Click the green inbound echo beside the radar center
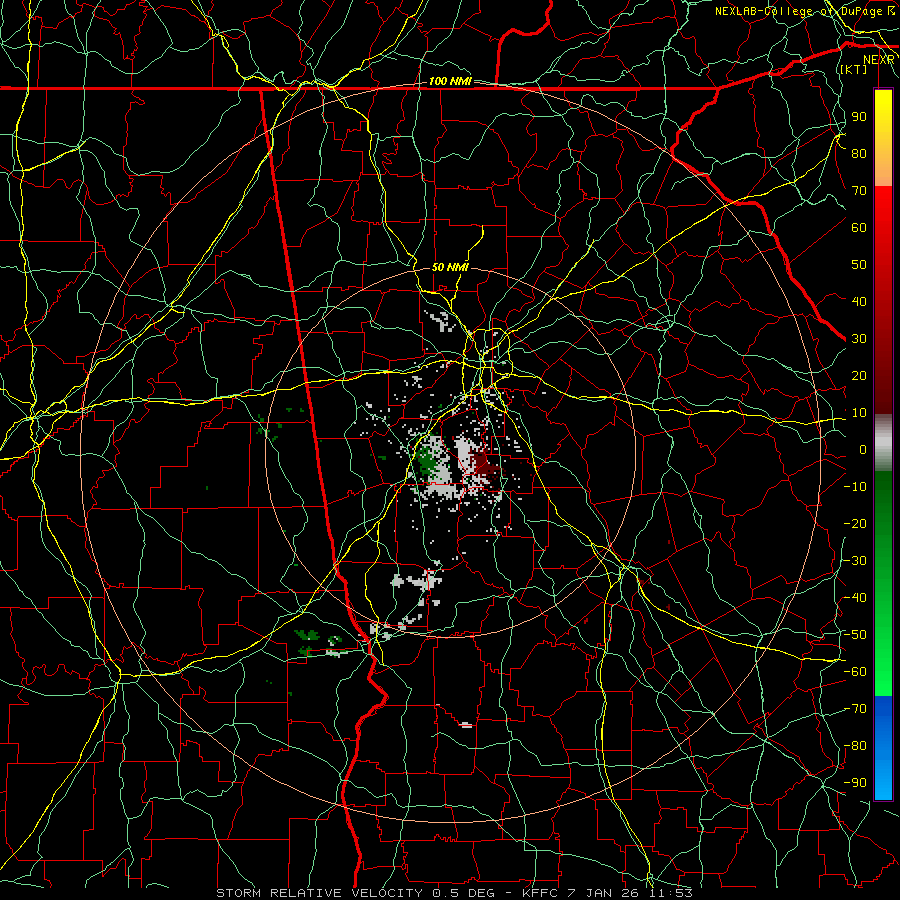Image resolution: width=900 pixels, height=900 pixels. coord(426,460)
